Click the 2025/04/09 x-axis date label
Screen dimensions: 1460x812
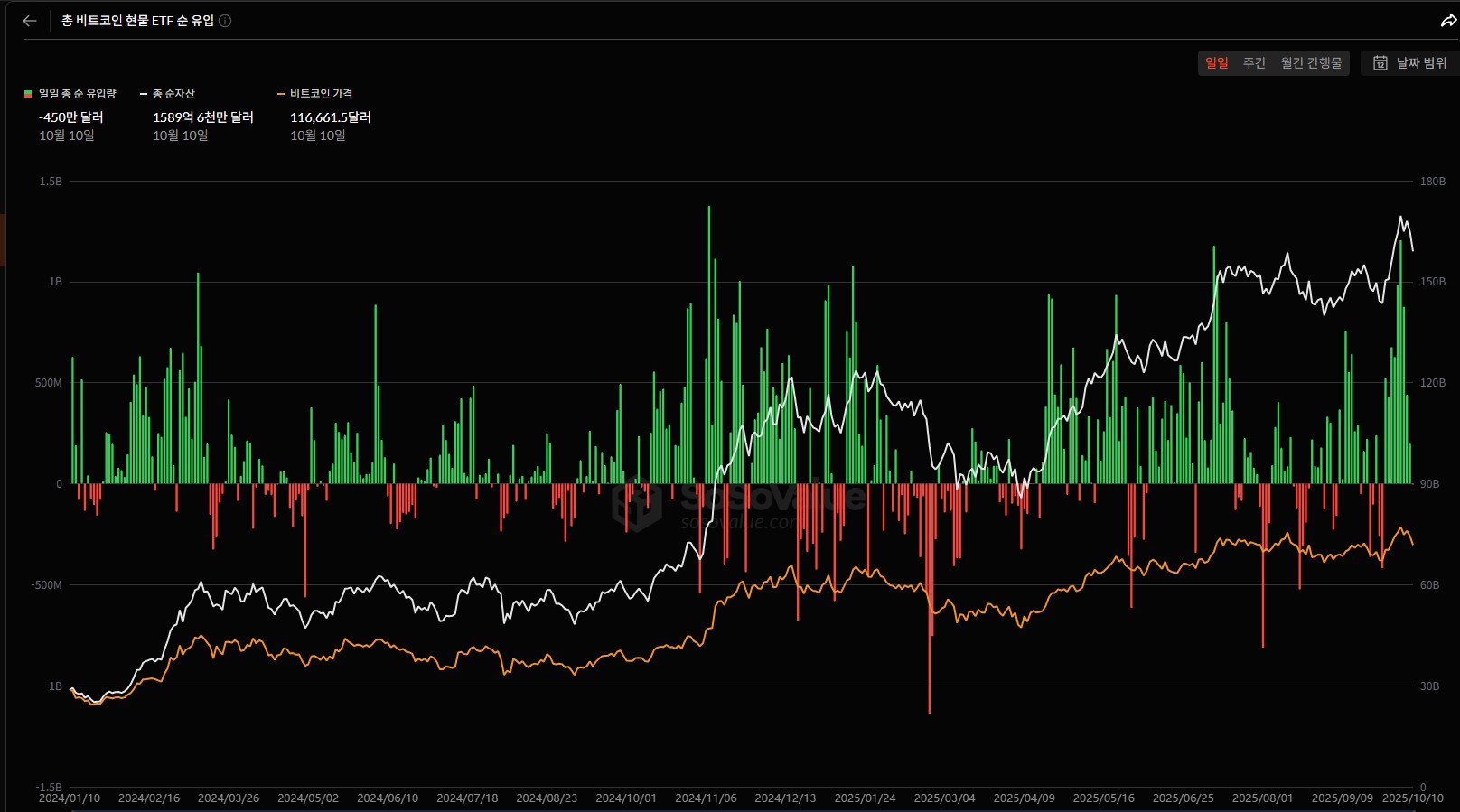[1024, 798]
